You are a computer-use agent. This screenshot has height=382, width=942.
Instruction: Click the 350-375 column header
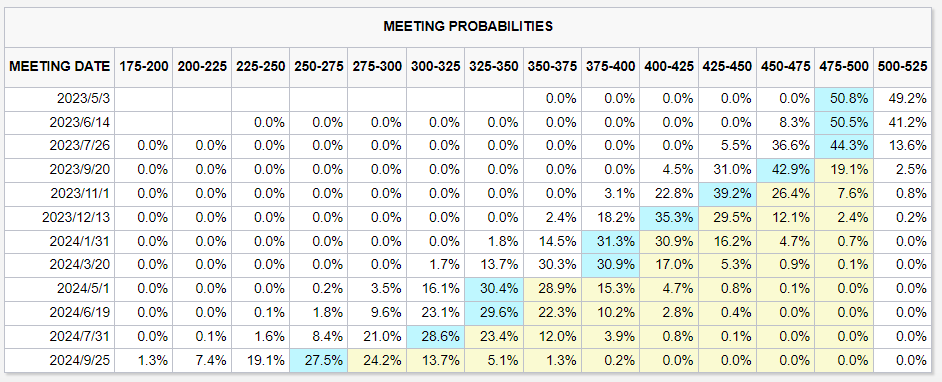tap(553, 67)
